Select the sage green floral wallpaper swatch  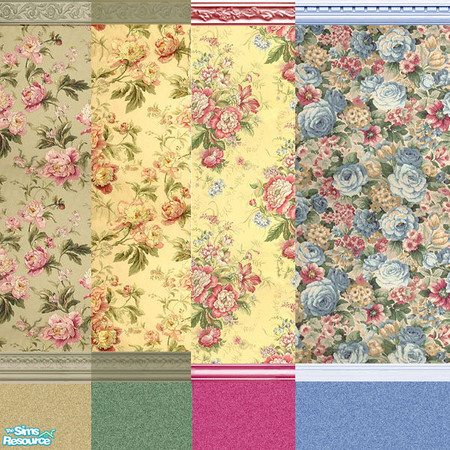[x=45, y=188]
